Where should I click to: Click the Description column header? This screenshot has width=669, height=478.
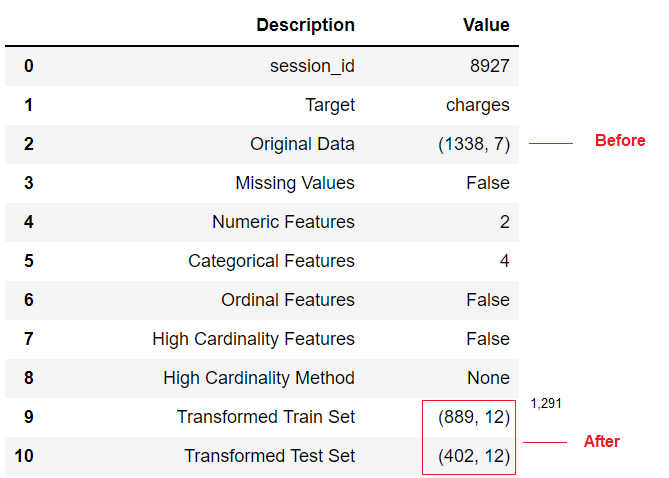coord(305,25)
